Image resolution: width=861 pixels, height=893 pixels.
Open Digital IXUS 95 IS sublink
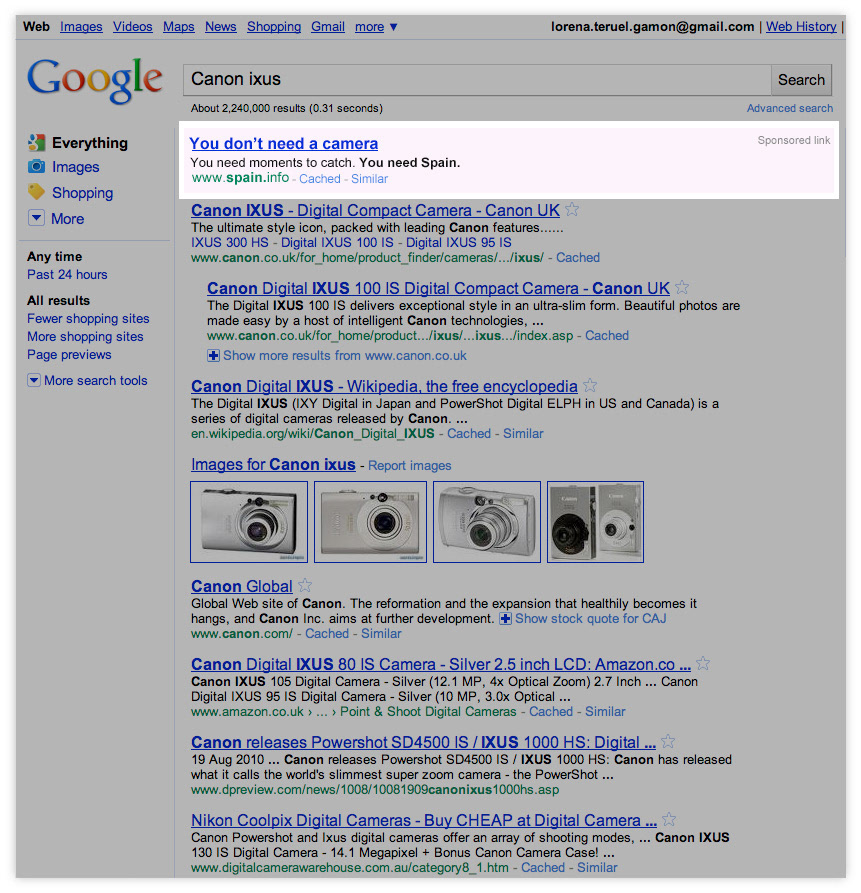(x=458, y=243)
